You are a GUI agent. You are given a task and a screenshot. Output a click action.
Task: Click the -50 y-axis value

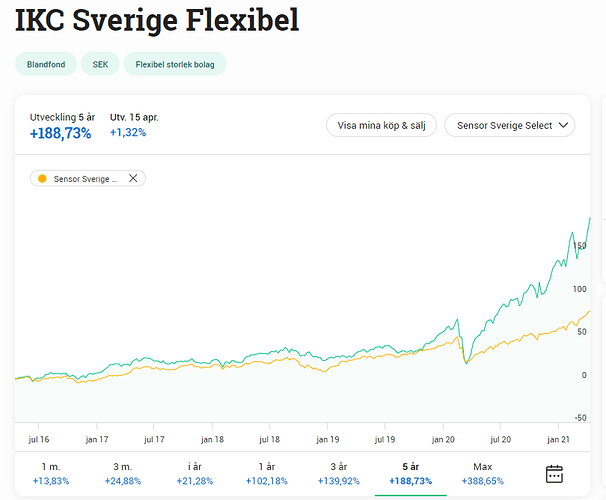coord(580,418)
